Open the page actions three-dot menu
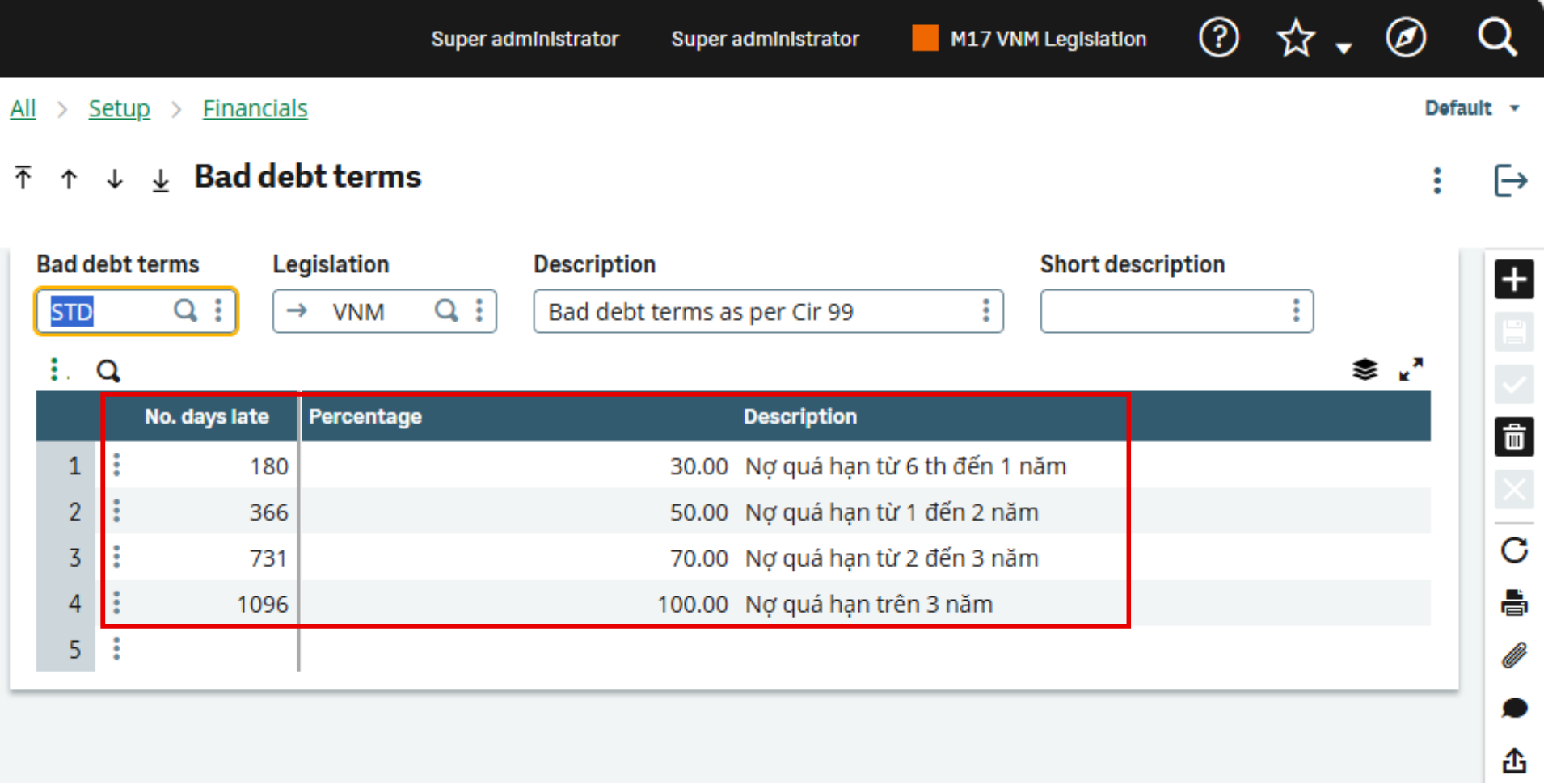Viewport: 1544px width, 784px height. click(1437, 180)
